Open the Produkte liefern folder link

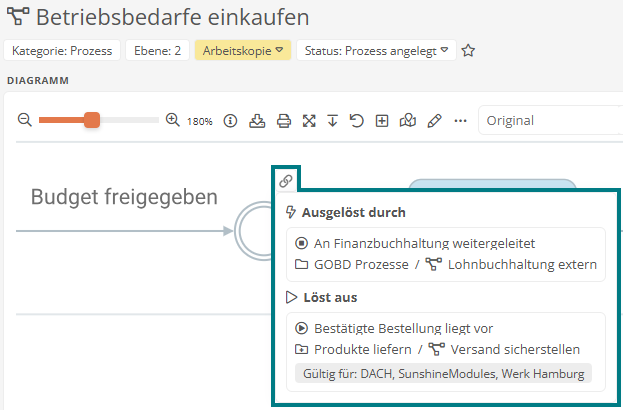[x=363, y=349]
